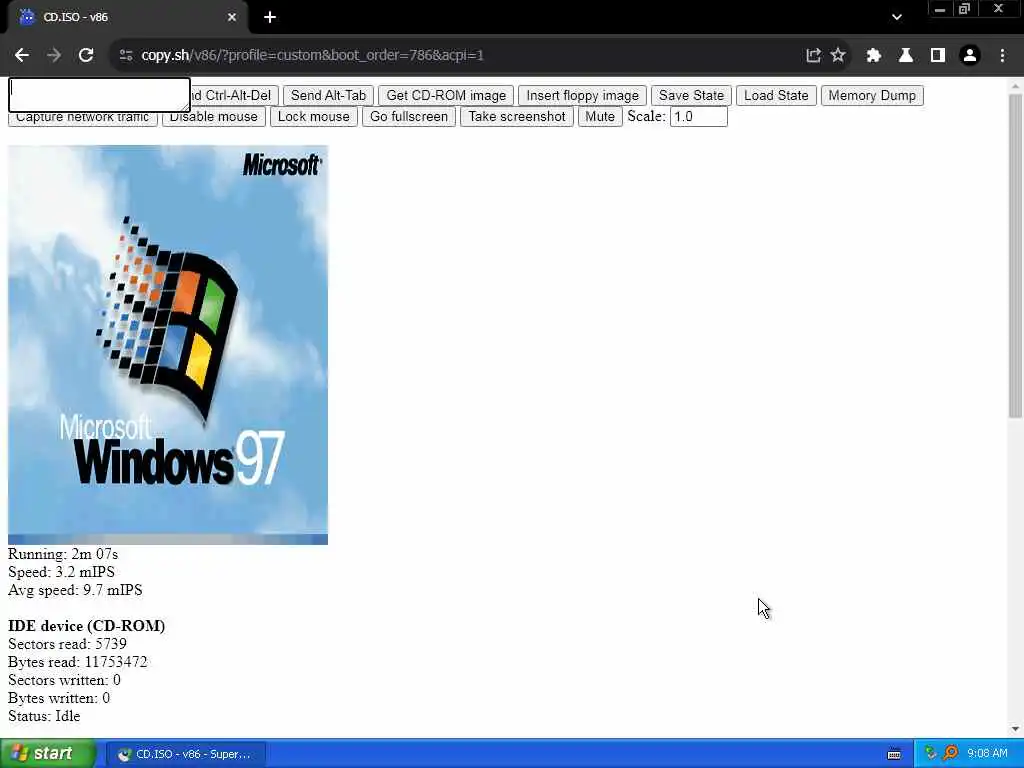
Task: Share this page icon in address bar
Action: (813, 56)
